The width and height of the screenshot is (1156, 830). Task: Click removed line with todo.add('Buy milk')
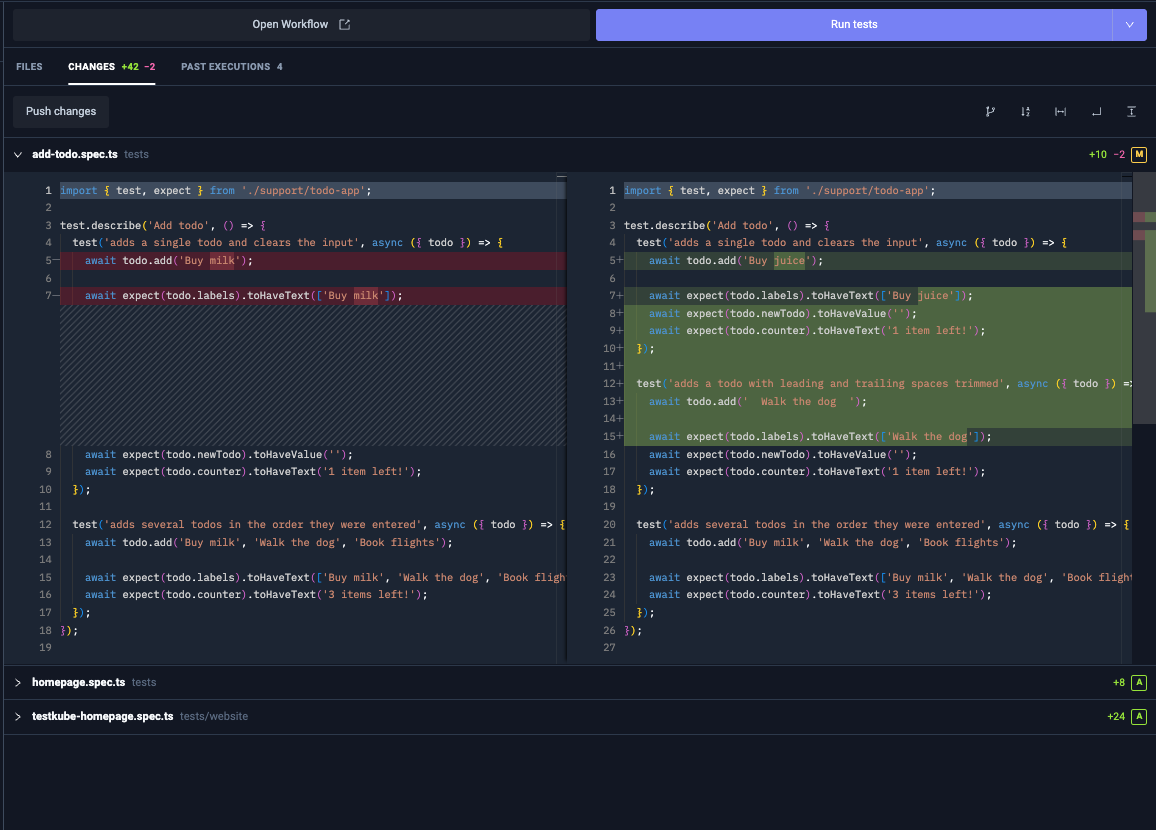(x=313, y=260)
